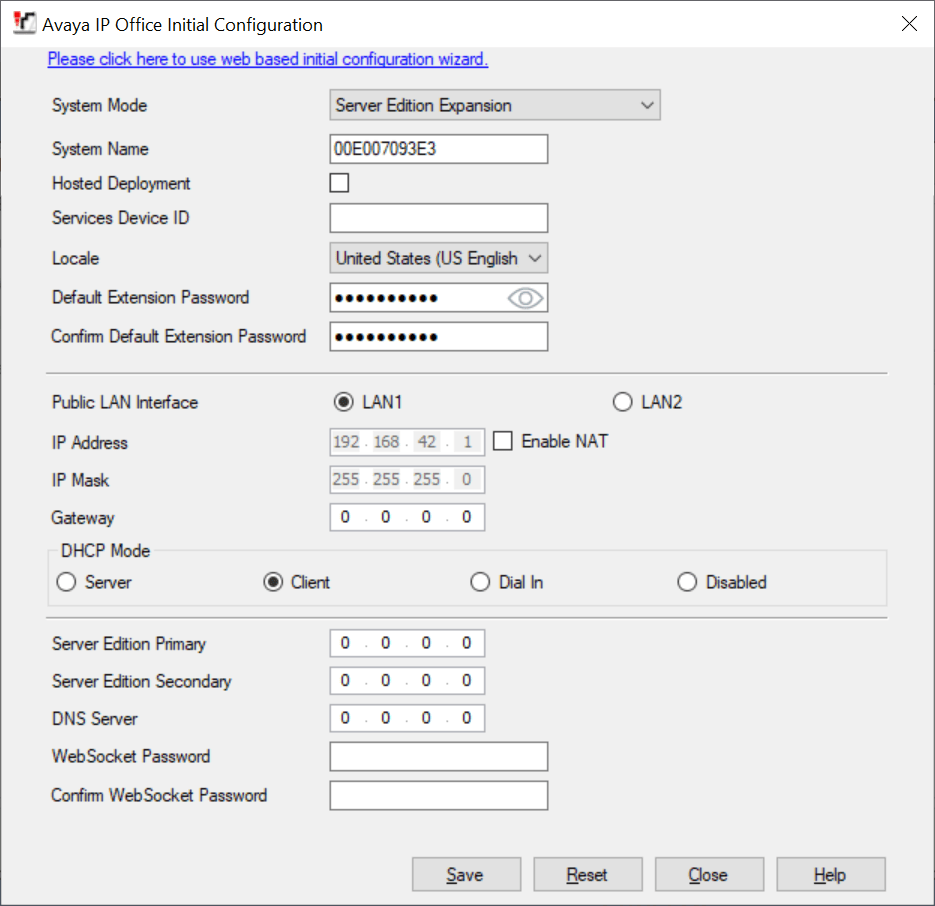Click the "DHCP Mode" group title
Screen dimensions: 935x906
point(106,551)
